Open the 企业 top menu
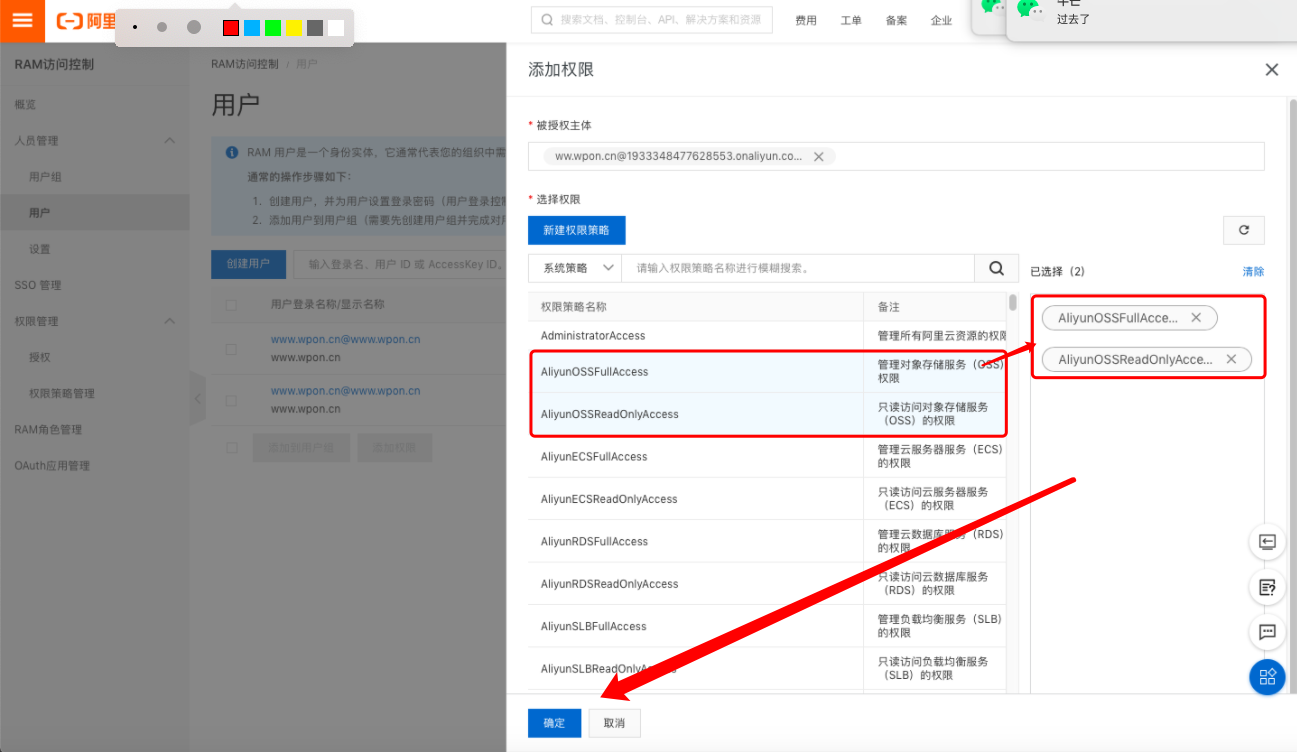The height and width of the screenshot is (752, 1297). (941, 20)
